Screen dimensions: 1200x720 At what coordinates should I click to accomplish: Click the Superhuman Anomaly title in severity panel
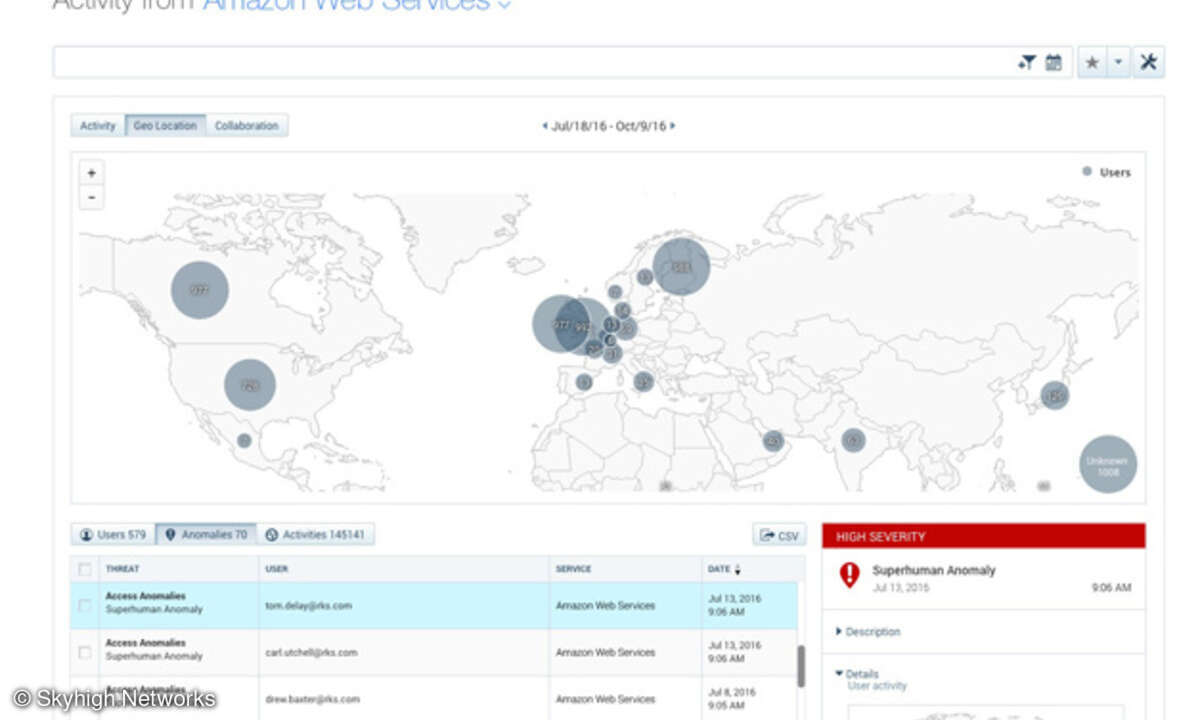[x=934, y=571]
